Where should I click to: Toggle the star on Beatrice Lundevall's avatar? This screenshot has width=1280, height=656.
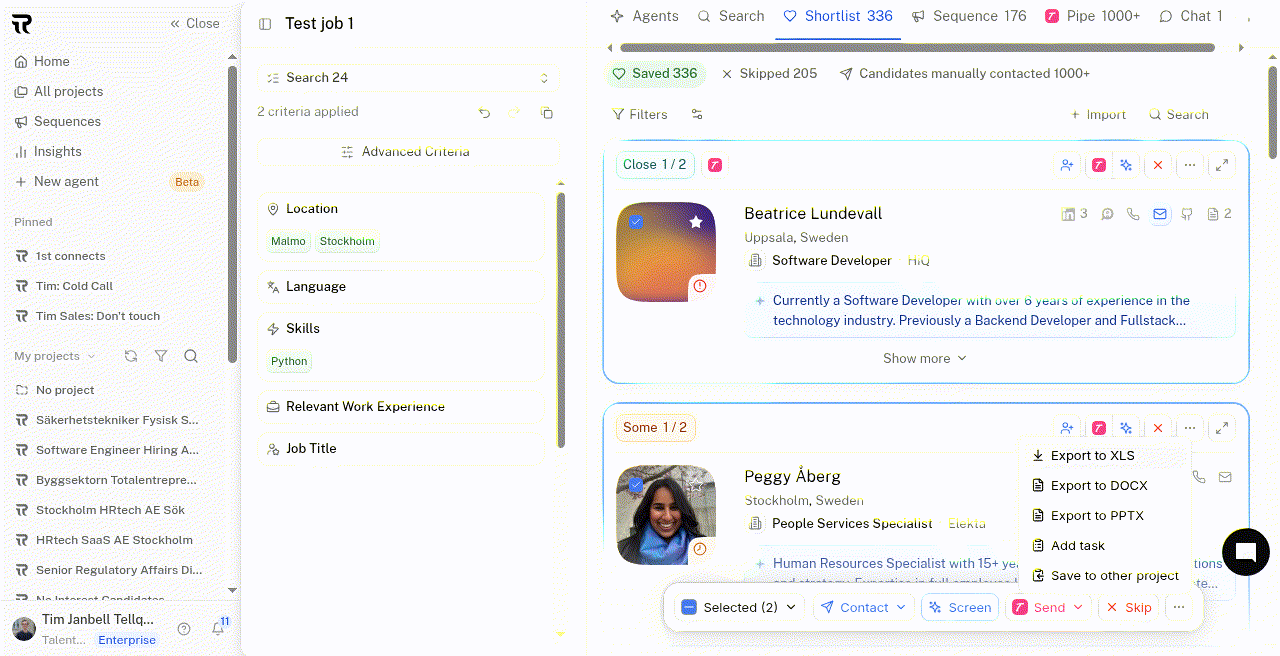click(x=696, y=222)
